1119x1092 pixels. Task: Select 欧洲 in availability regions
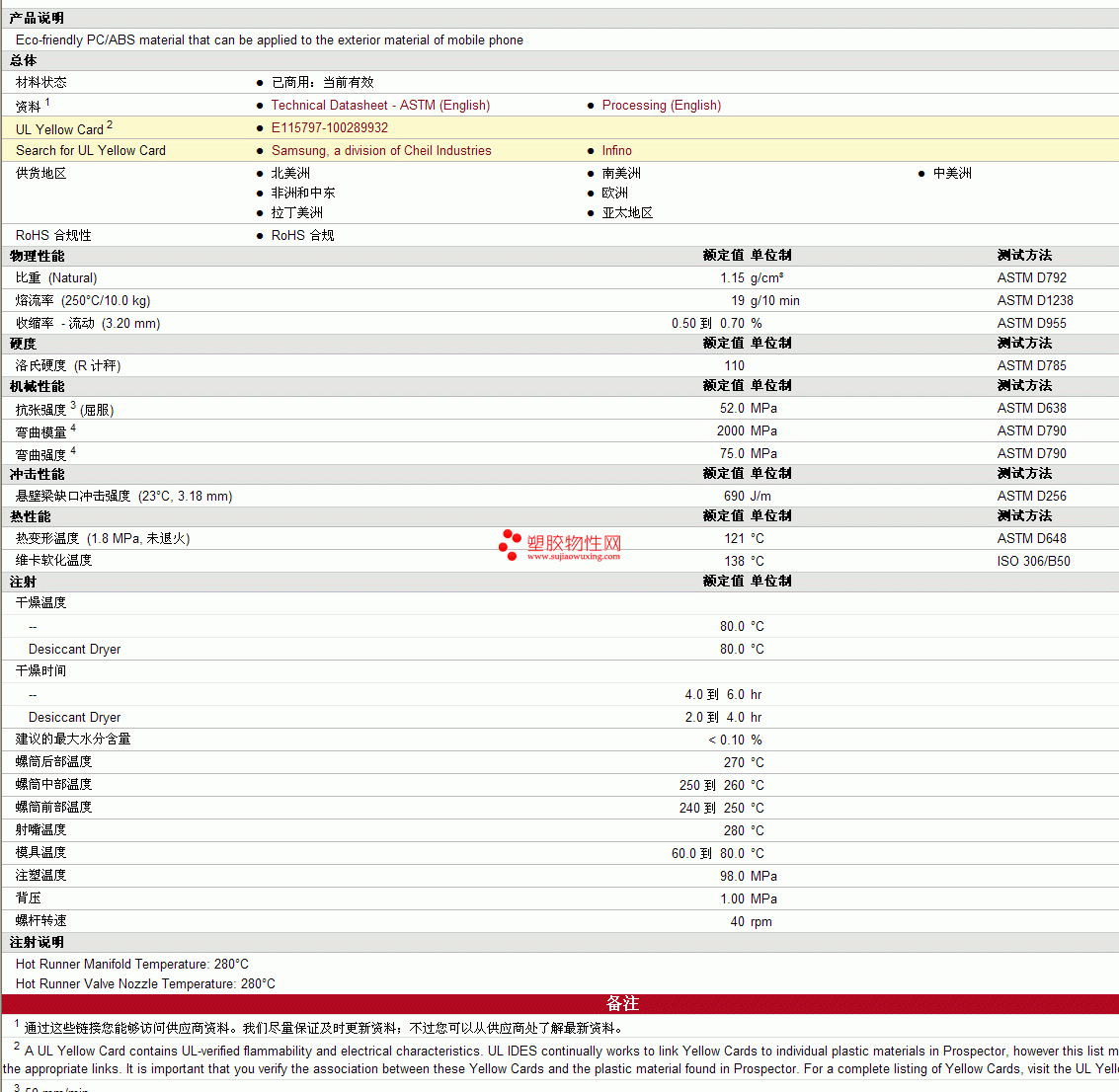tap(614, 194)
